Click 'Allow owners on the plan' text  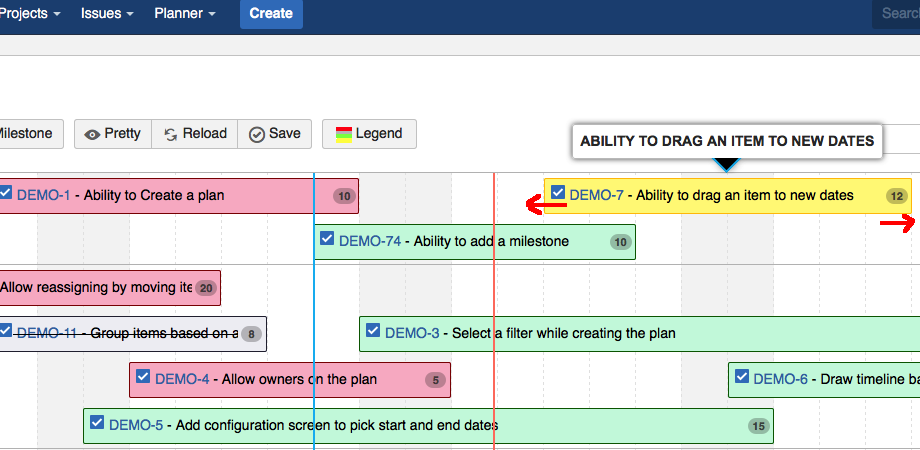299,379
